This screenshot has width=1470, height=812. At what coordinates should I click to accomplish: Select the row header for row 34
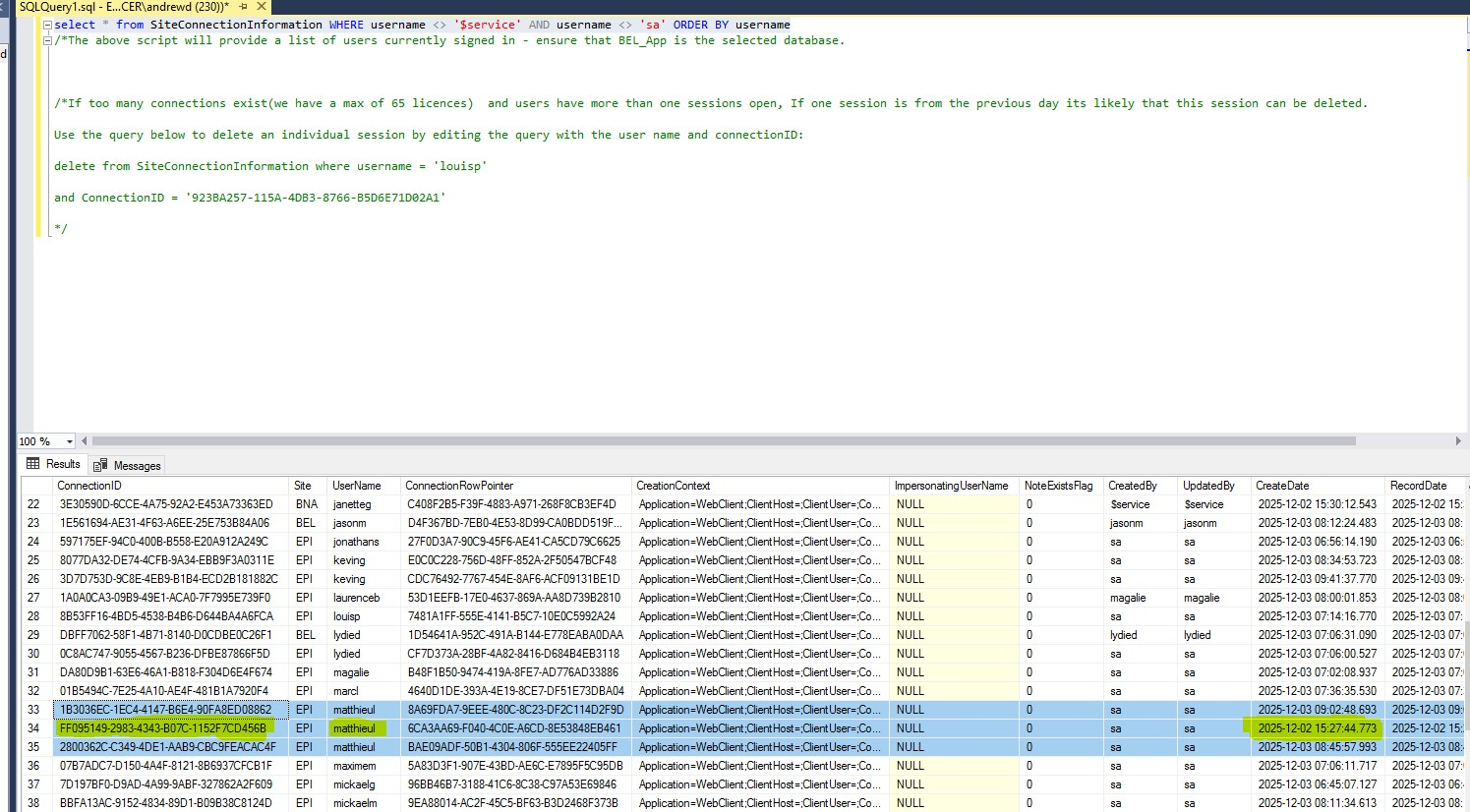click(33, 728)
